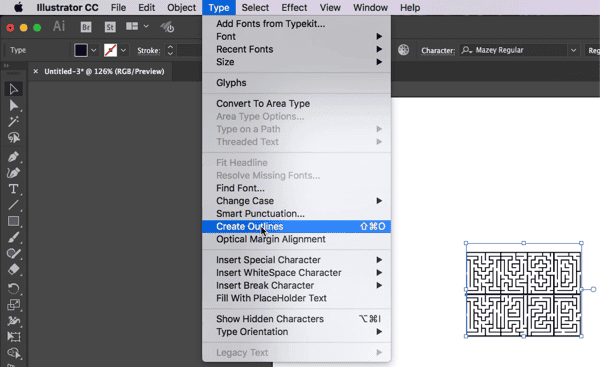Open the Object menu
Image resolution: width=600 pixels, height=367 pixels.
coord(181,7)
